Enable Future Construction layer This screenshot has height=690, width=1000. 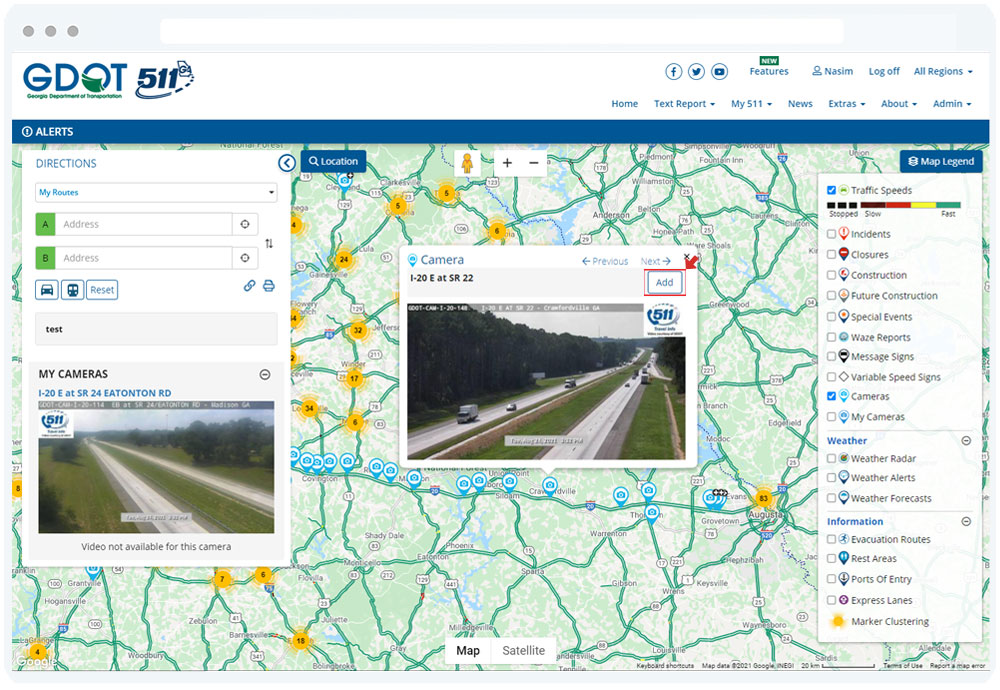tap(832, 296)
